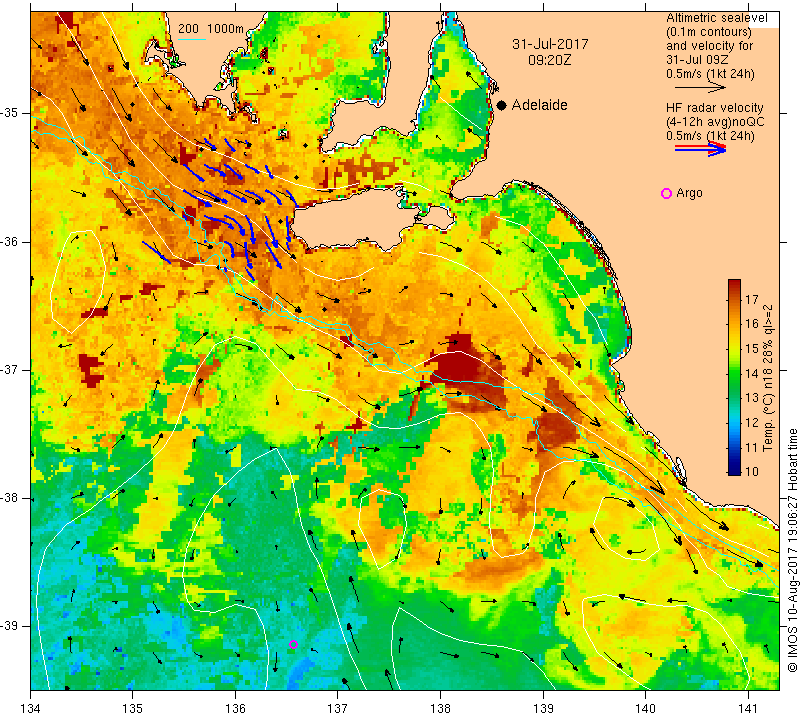Click the 139 longitude axis label
Viewport: 800px width, 720px height.
(x=543, y=709)
